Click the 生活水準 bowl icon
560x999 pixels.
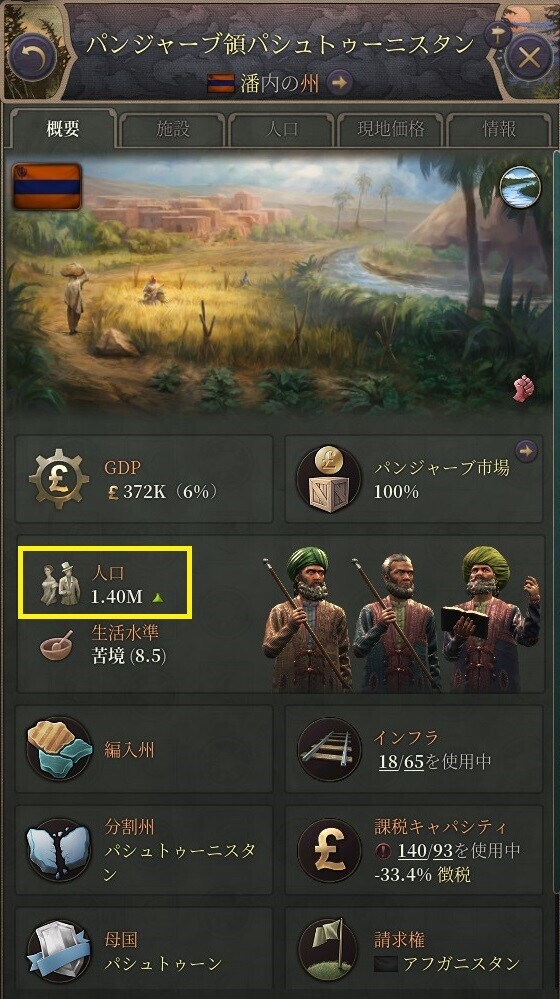click(x=56, y=645)
